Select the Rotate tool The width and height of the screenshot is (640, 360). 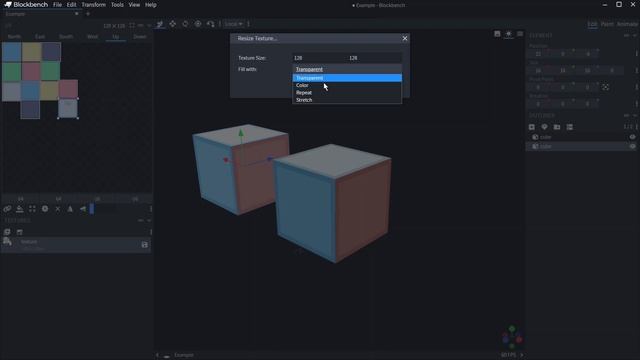(x=185, y=24)
